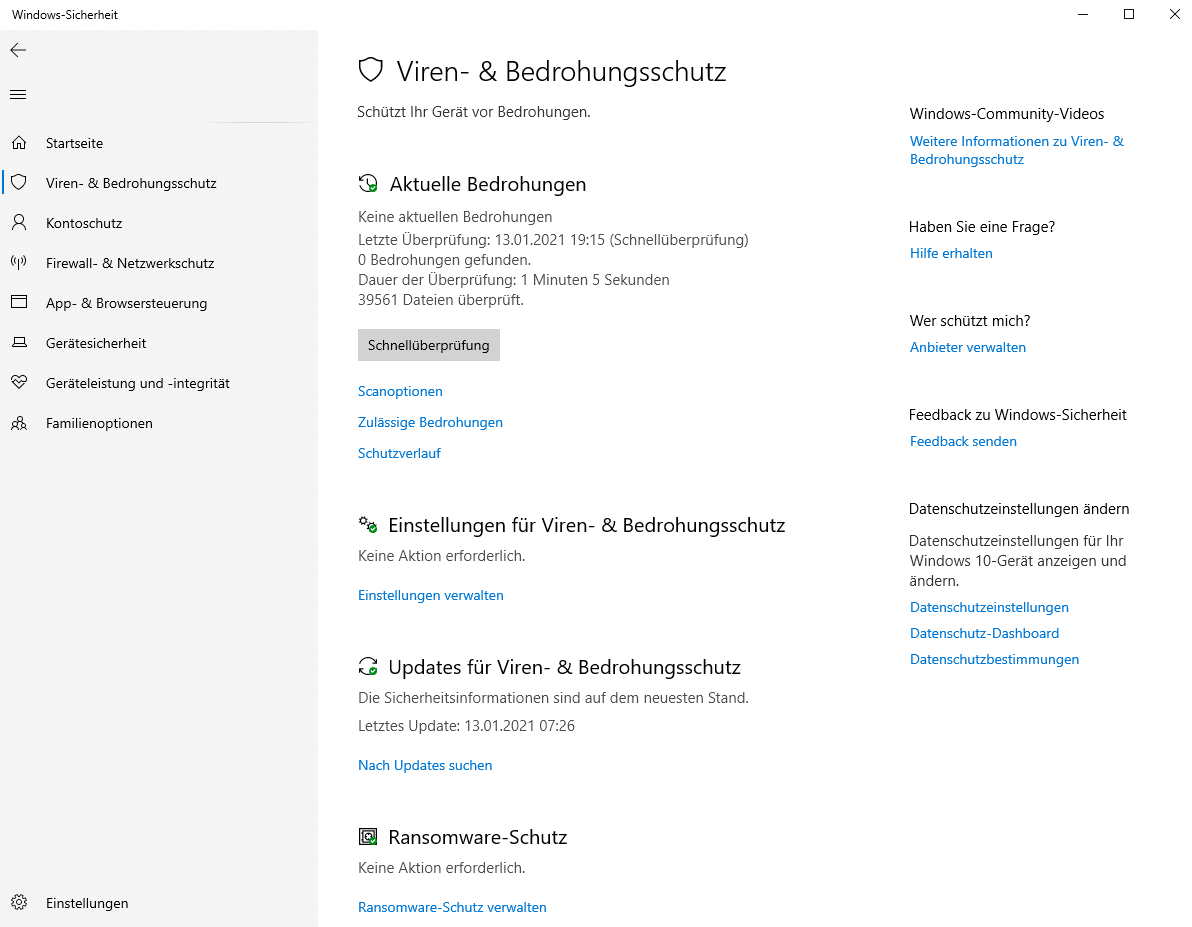Toggle the hamburger navigation menu
The width and height of the screenshot is (1192, 927).
click(18, 95)
